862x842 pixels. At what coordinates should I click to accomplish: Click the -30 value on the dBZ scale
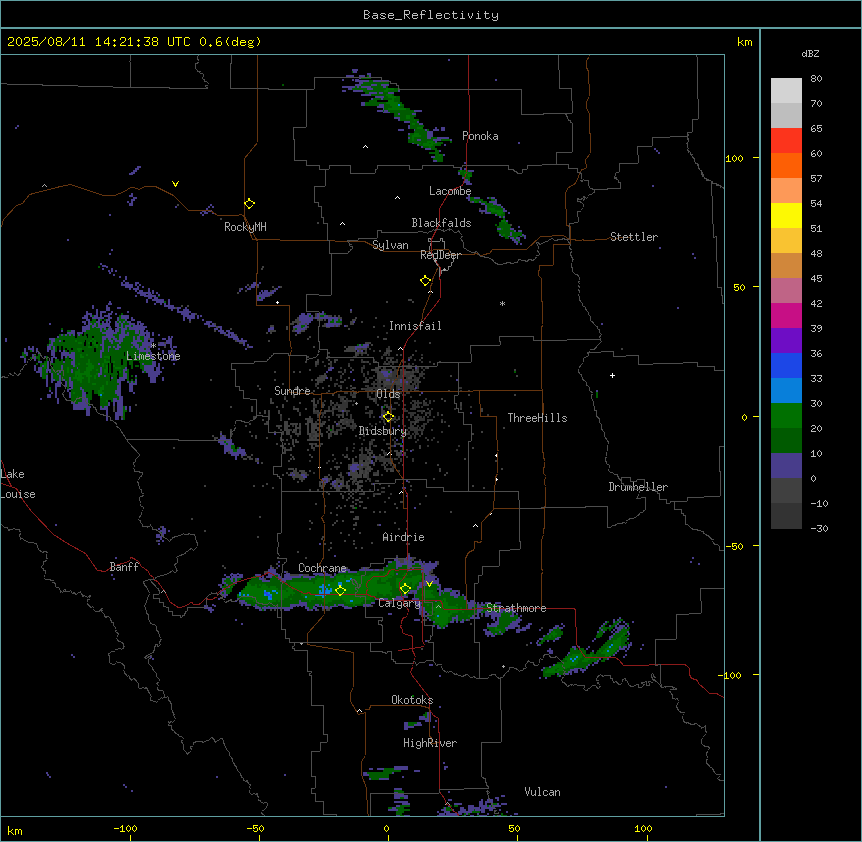click(820, 528)
